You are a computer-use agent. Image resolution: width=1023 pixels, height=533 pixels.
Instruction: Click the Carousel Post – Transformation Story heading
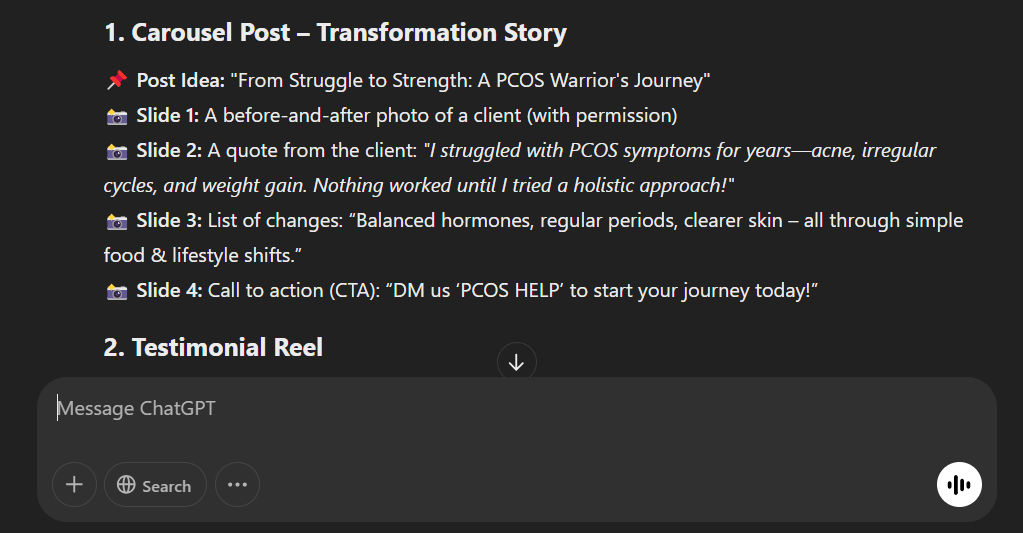point(335,33)
